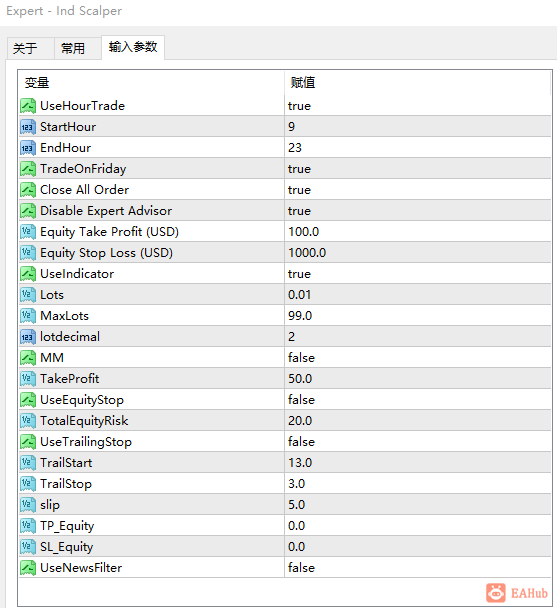This screenshot has height=608, width=557.
Task: Click the 变量 column header
Action: tap(151, 83)
